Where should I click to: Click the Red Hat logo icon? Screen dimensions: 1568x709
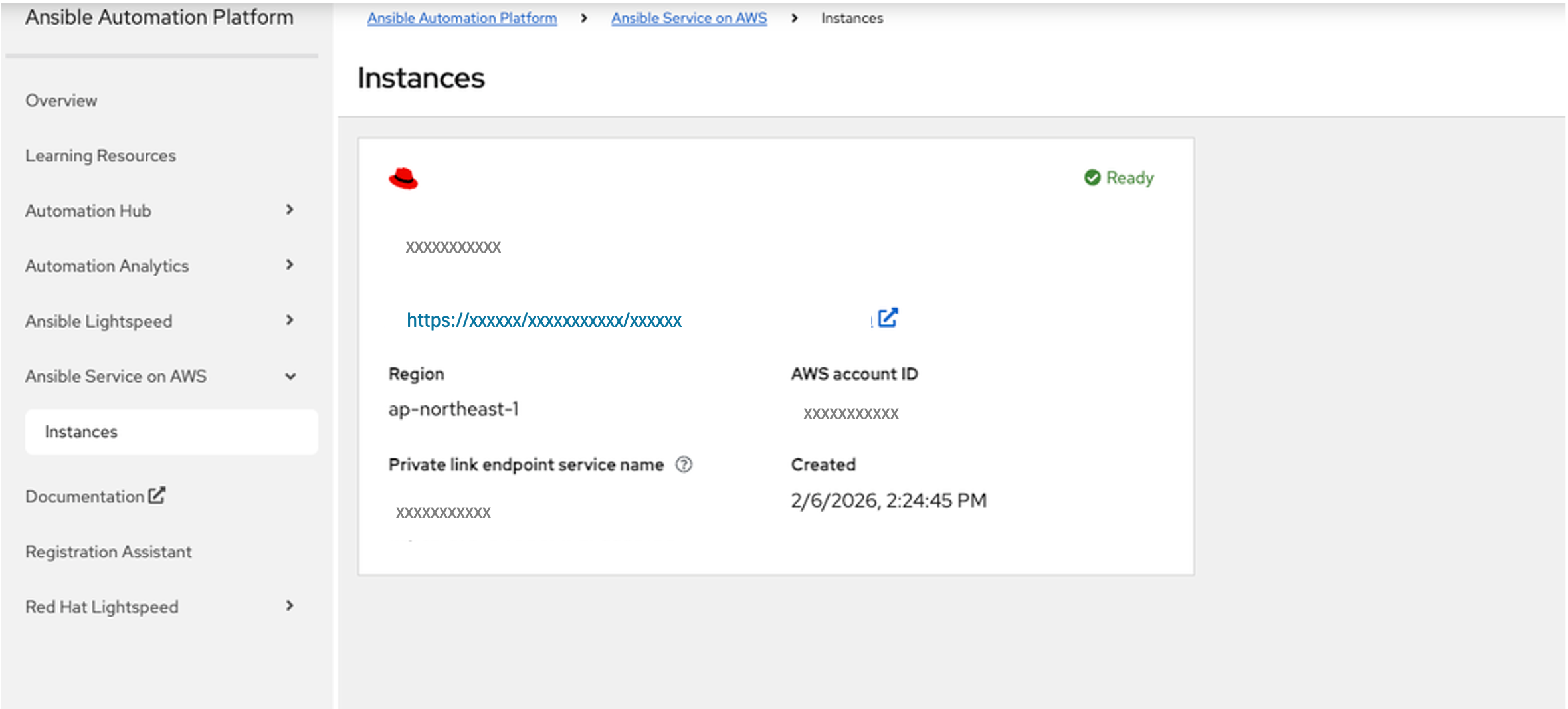pos(403,179)
